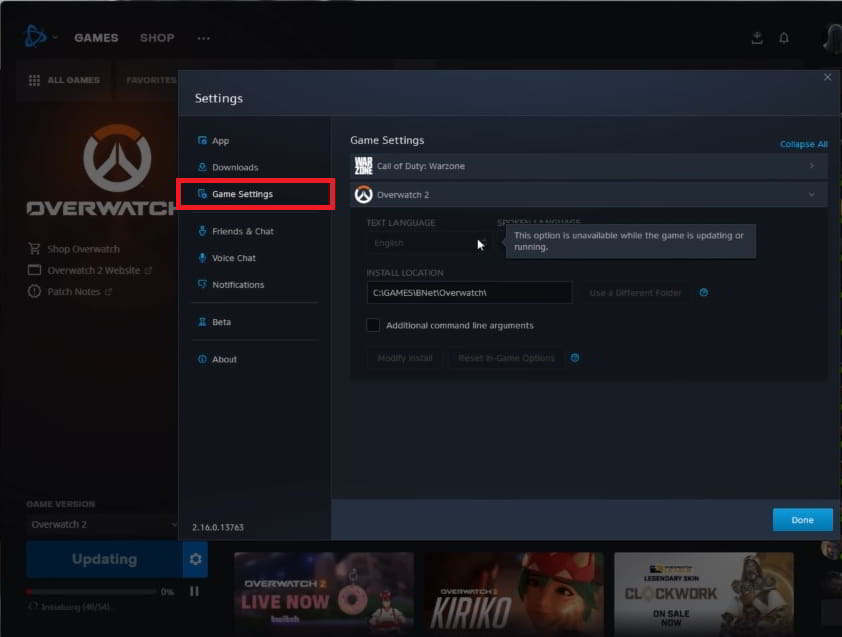Click the Overwatch 2 Website window icon
This screenshot has height=637, width=842.
pyautogui.click(x=34, y=270)
